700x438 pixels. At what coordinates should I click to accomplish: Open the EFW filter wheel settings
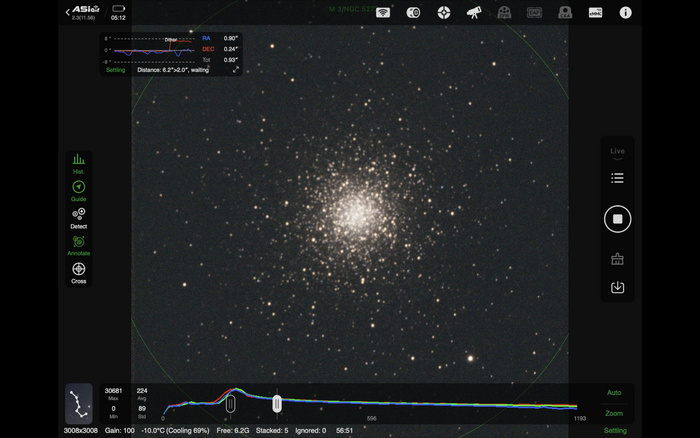(x=504, y=13)
